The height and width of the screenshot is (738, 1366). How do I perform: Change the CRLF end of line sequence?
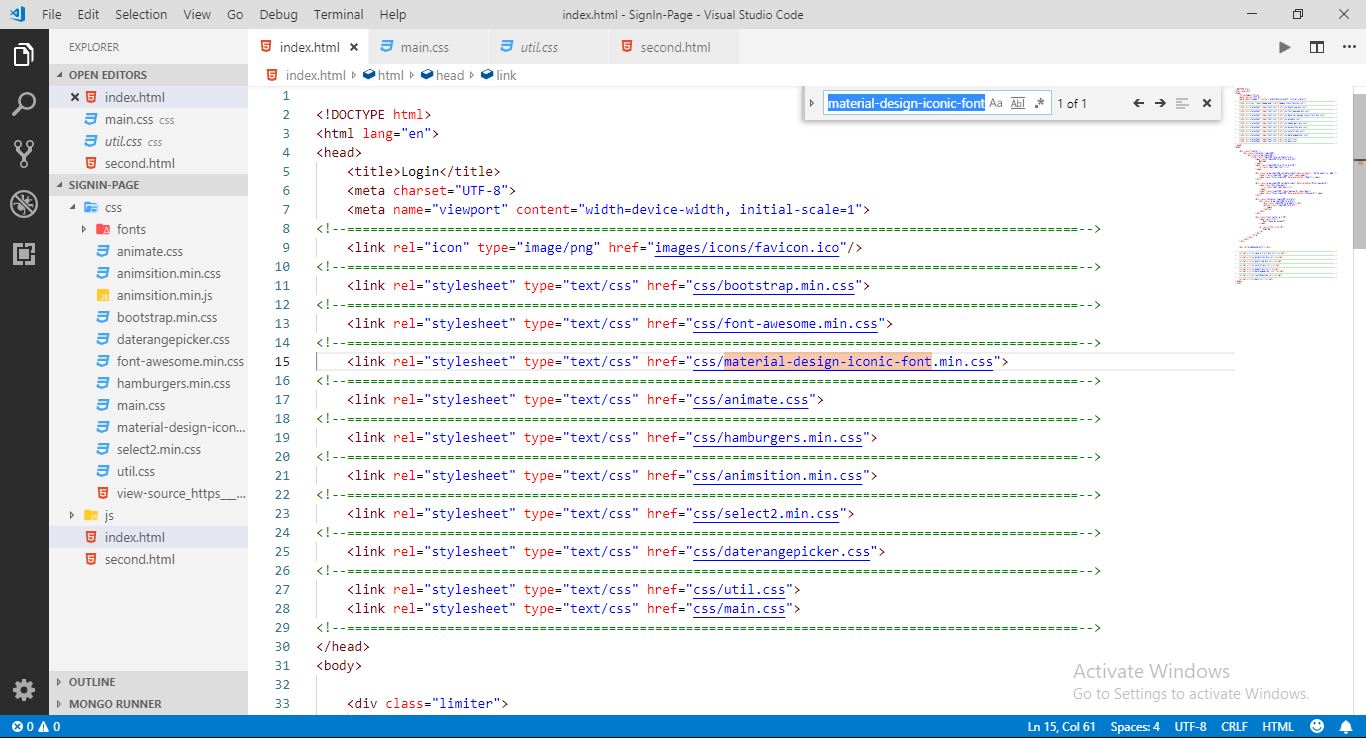(1234, 727)
